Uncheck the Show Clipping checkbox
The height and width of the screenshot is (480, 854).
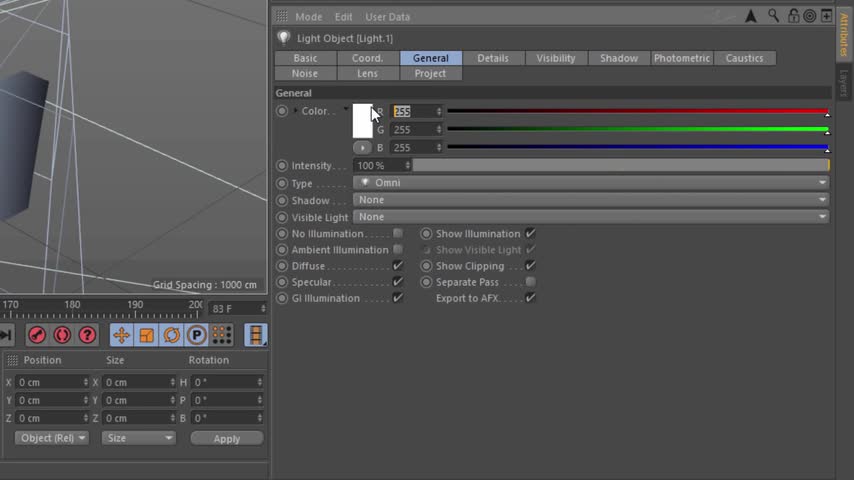click(530, 265)
